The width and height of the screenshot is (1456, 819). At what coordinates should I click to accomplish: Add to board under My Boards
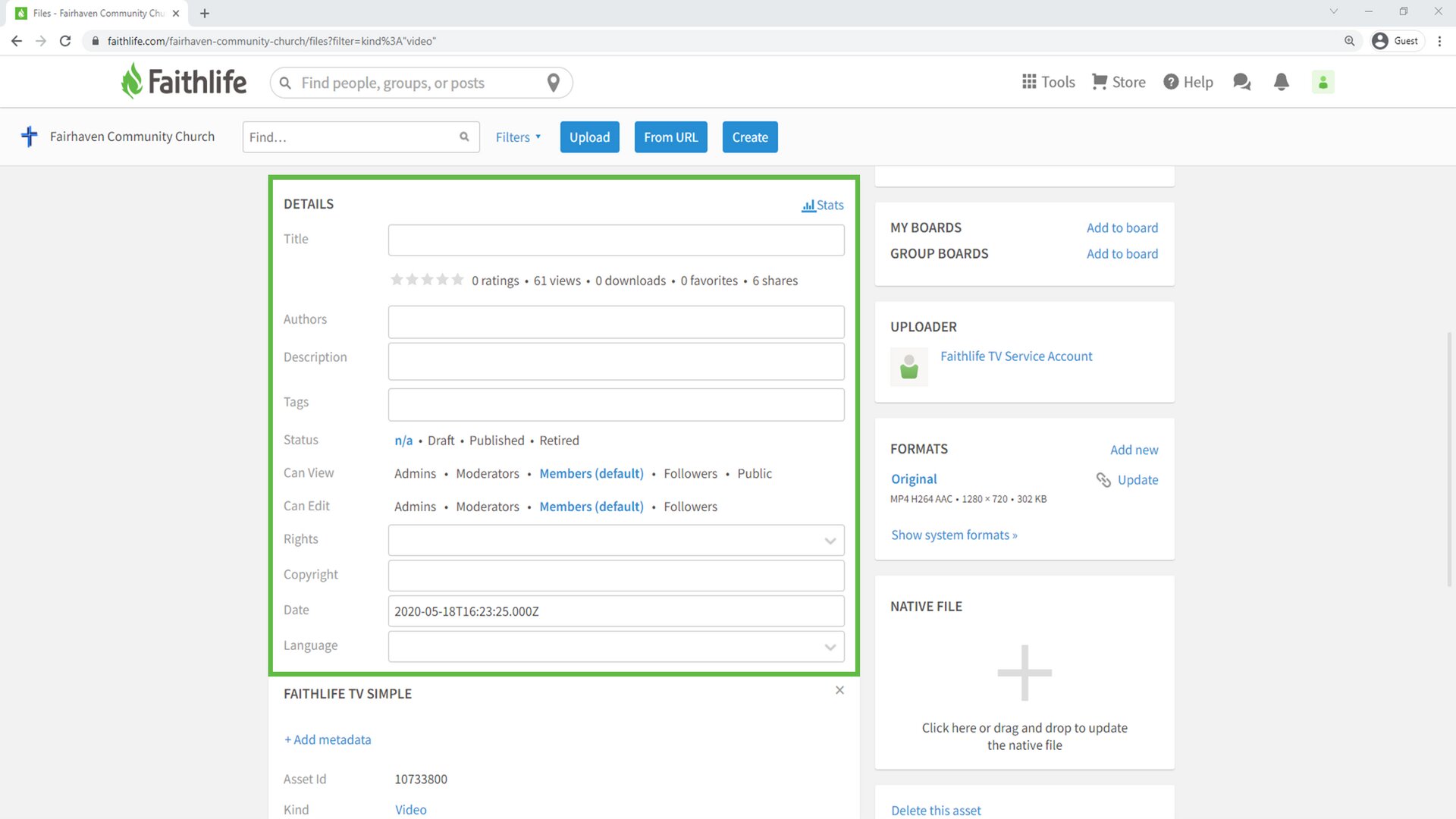point(1122,227)
